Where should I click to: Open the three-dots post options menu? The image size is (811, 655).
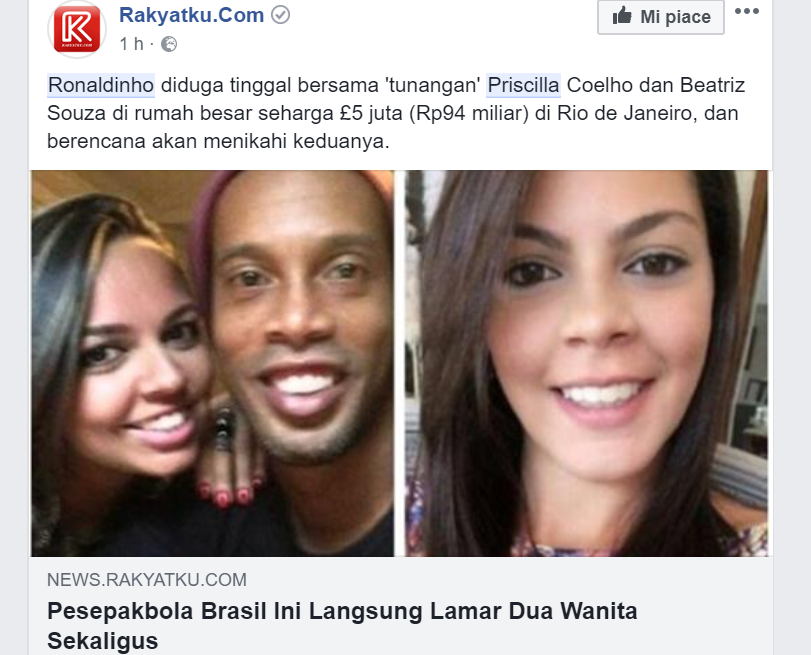[747, 11]
